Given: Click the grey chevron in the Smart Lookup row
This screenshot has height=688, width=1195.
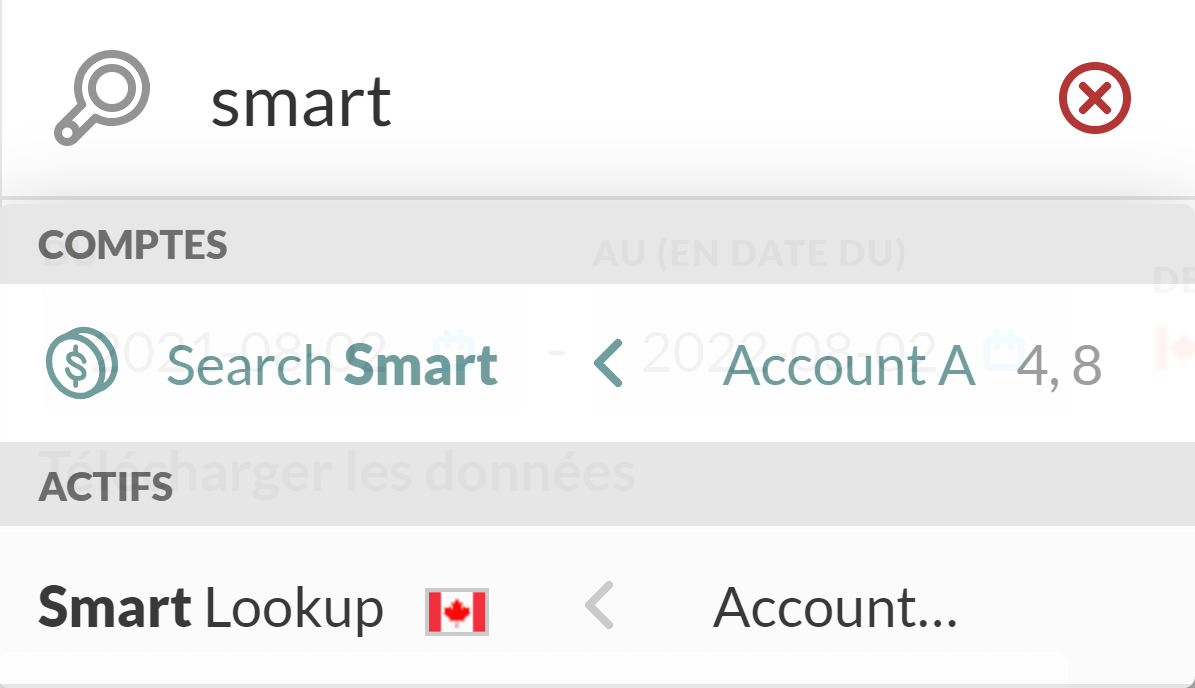Looking at the screenshot, I should pos(598,607).
